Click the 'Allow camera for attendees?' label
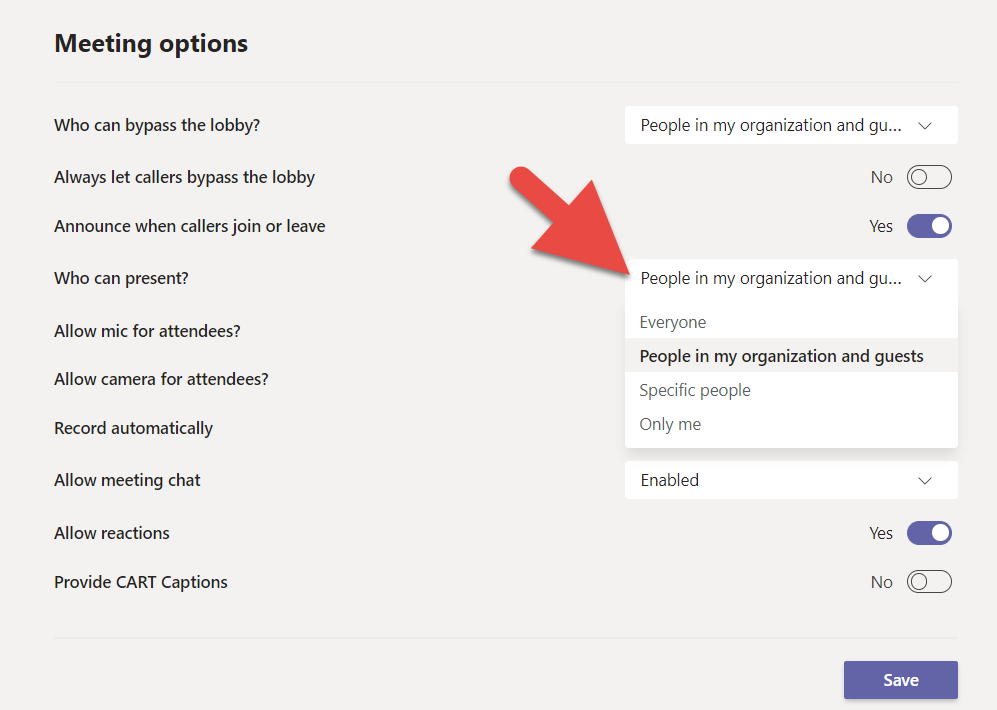Image resolution: width=997 pixels, height=710 pixels. [161, 379]
